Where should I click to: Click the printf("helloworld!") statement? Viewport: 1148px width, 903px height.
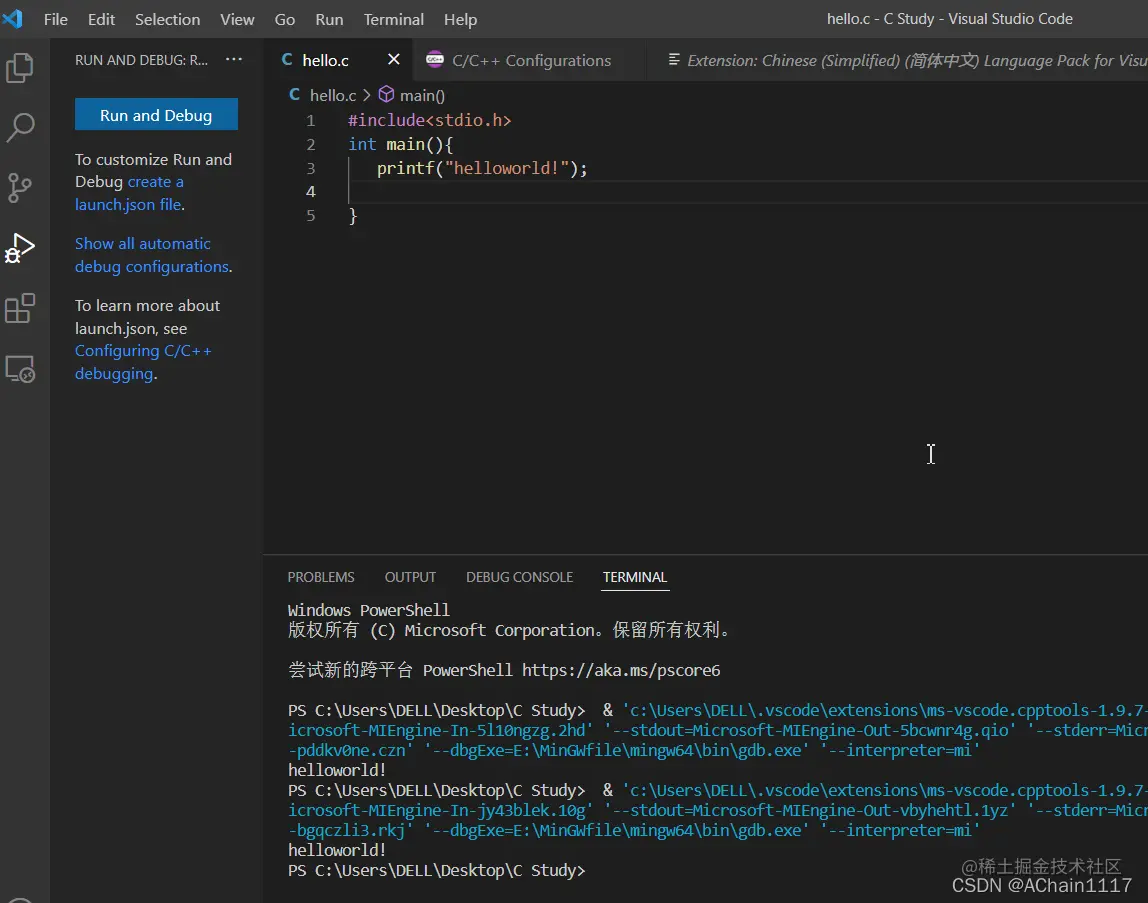(482, 168)
